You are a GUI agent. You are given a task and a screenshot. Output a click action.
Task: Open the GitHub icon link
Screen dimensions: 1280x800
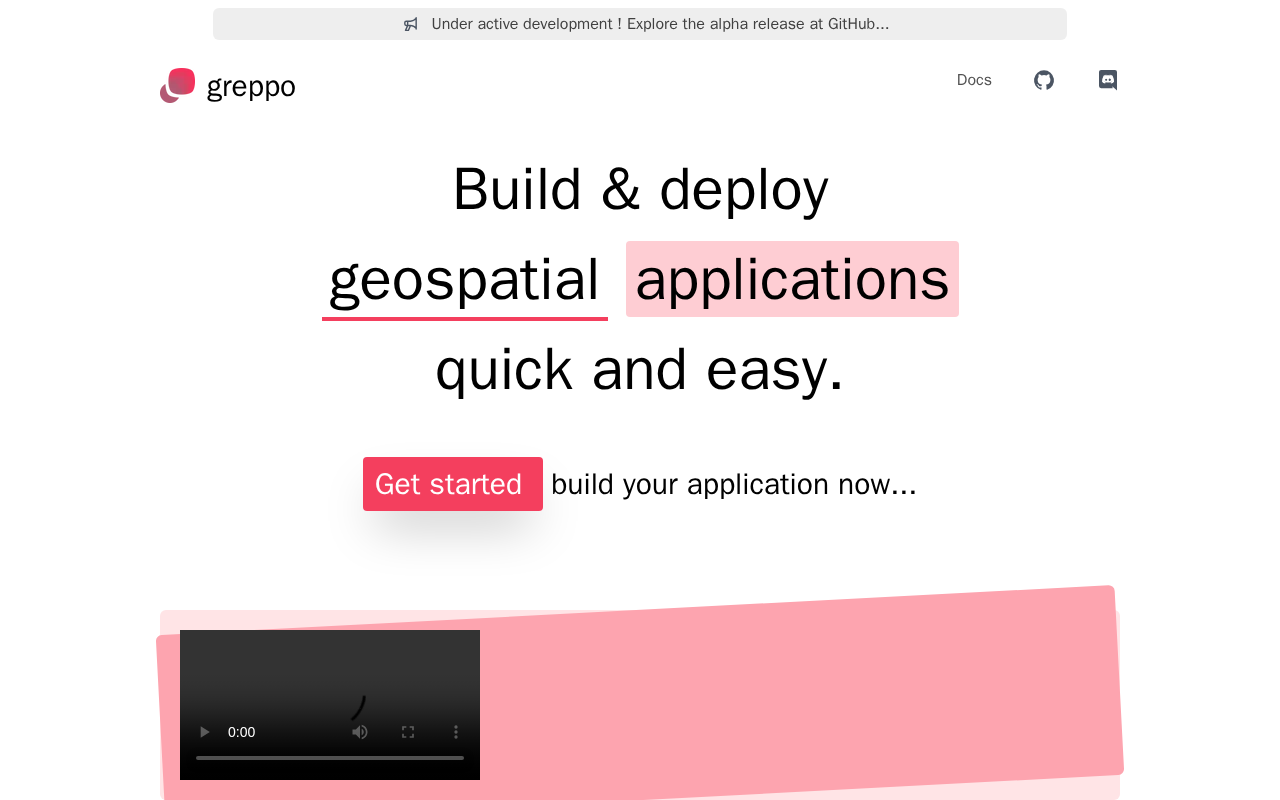(1044, 80)
